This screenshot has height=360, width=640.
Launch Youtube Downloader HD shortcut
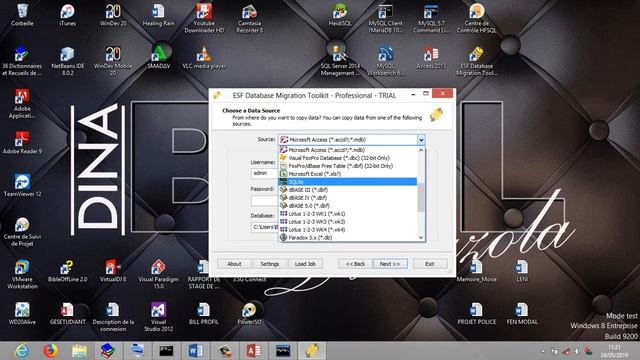pos(204,18)
